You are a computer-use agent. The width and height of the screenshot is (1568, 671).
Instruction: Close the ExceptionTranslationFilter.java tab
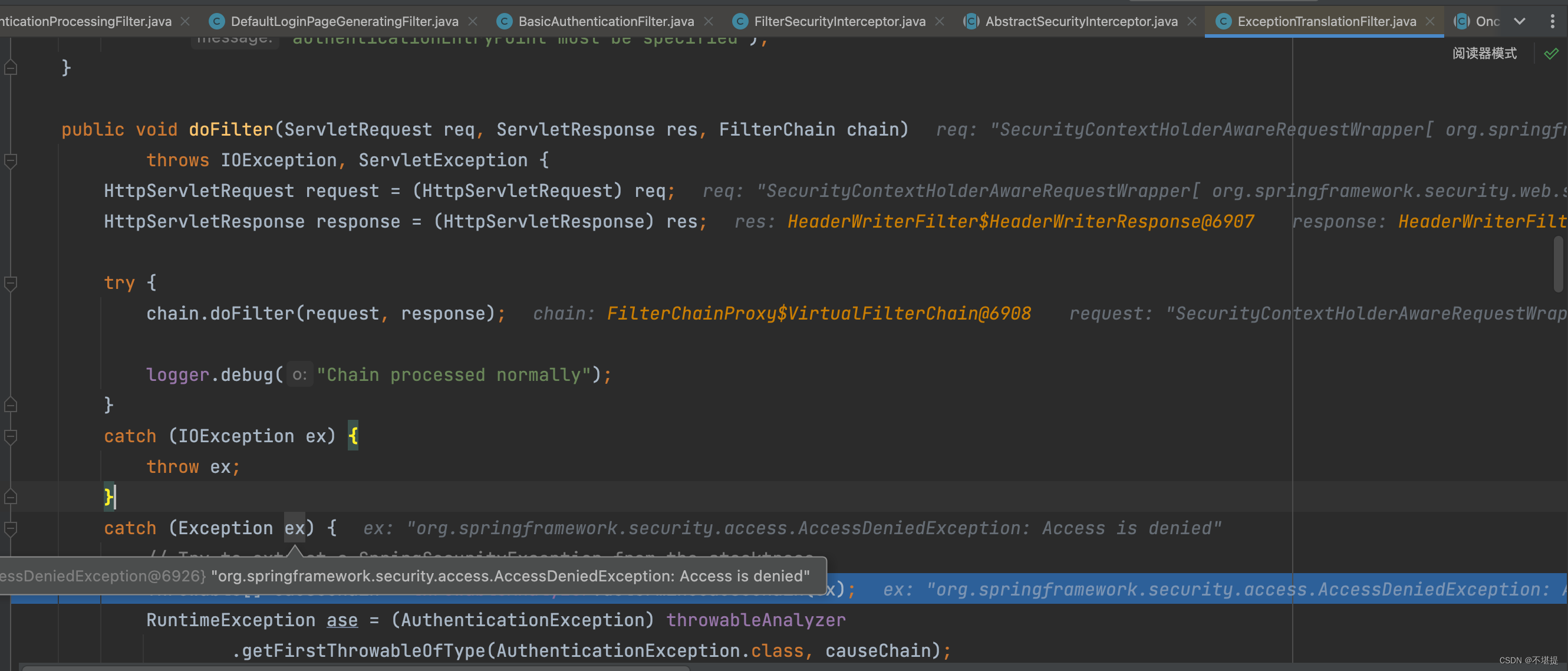(1430, 21)
